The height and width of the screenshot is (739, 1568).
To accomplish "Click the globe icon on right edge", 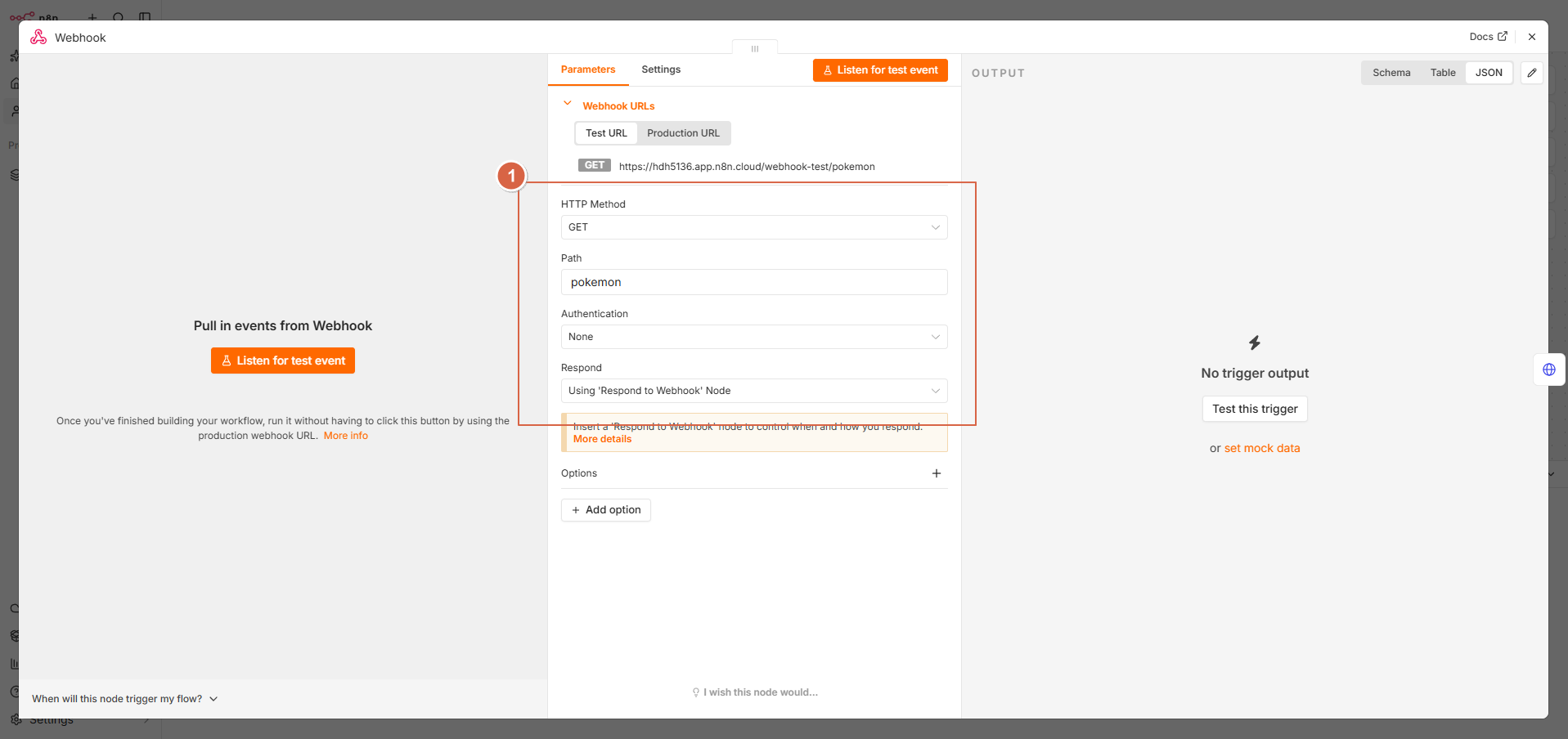I will tap(1549, 369).
